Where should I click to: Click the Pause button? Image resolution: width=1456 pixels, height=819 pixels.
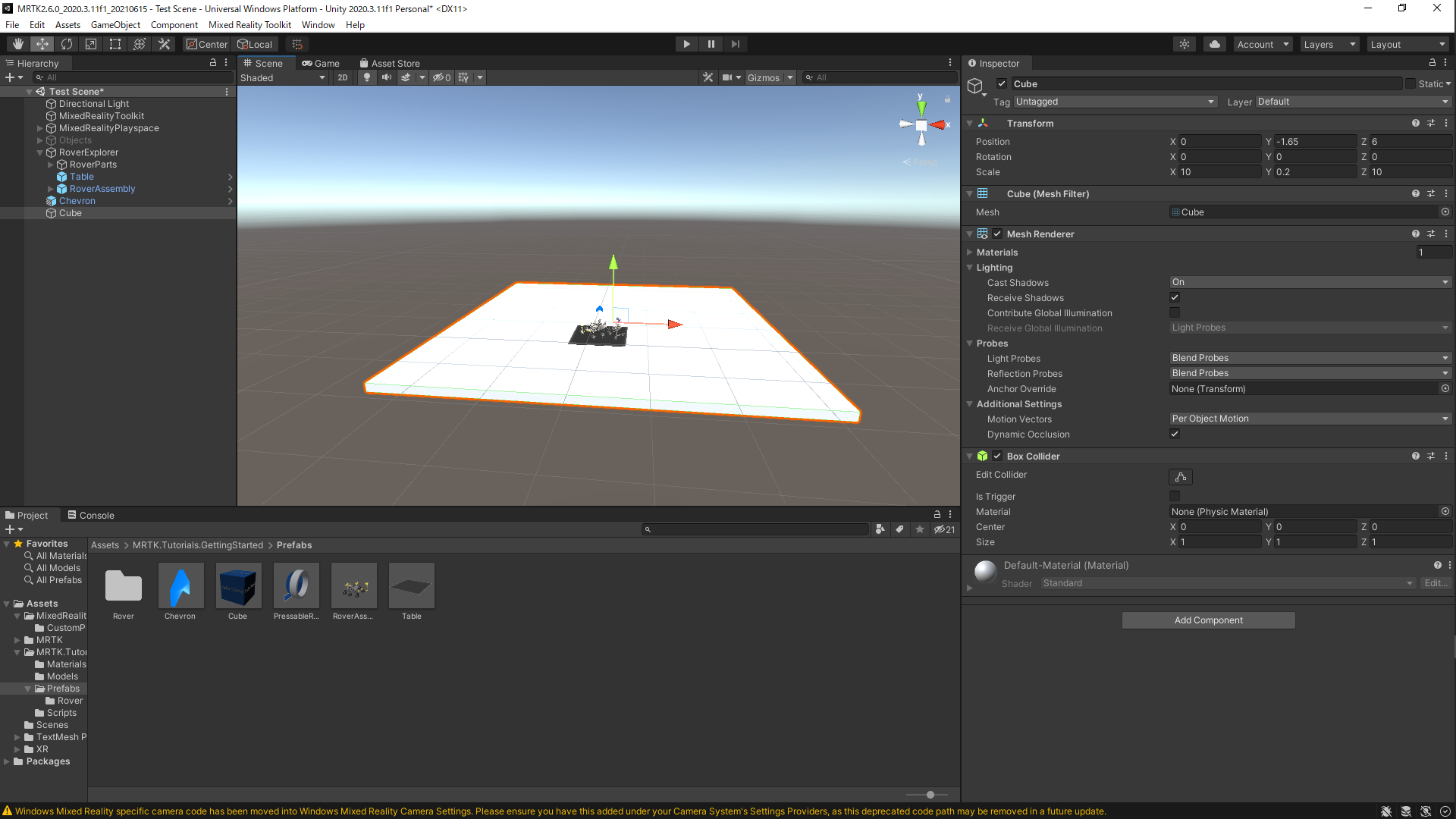711,44
